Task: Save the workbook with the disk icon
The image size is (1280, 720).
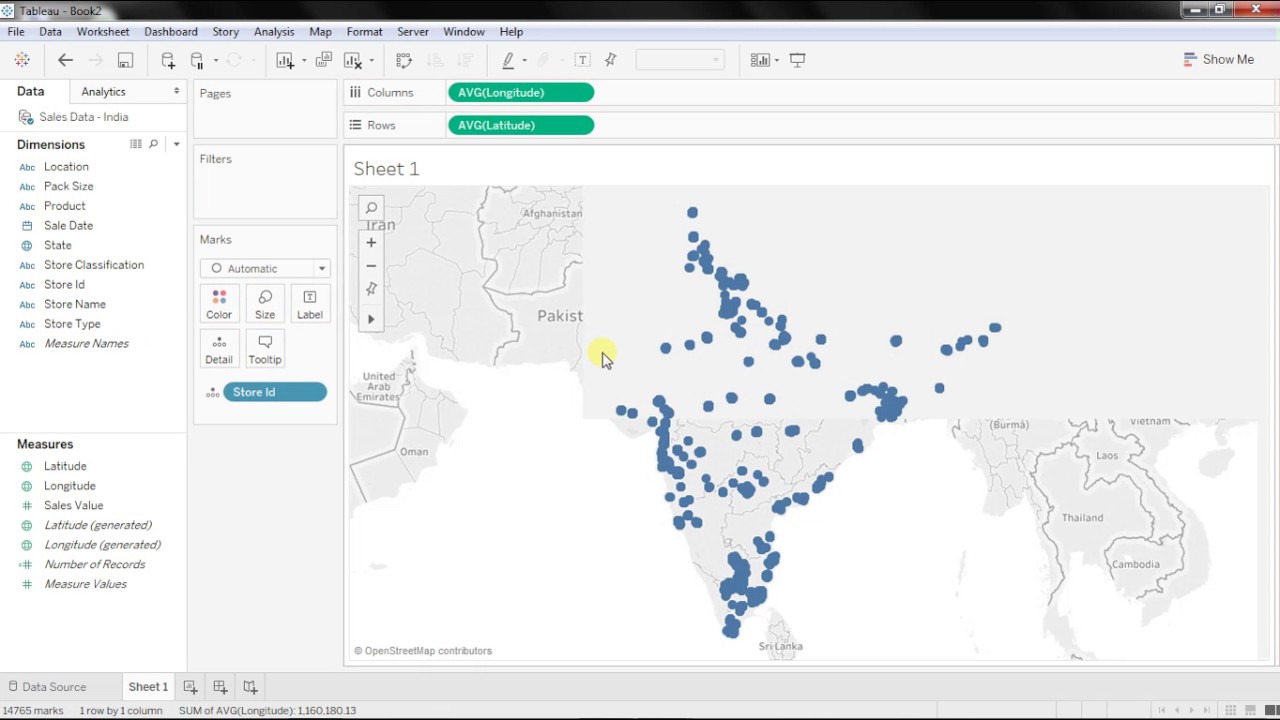Action: click(x=125, y=60)
